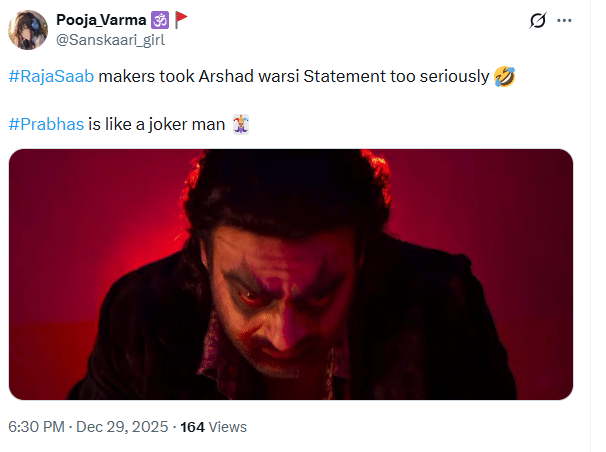Click the laughing emoji after 'seriously'
606x452 pixels.
coord(505,78)
